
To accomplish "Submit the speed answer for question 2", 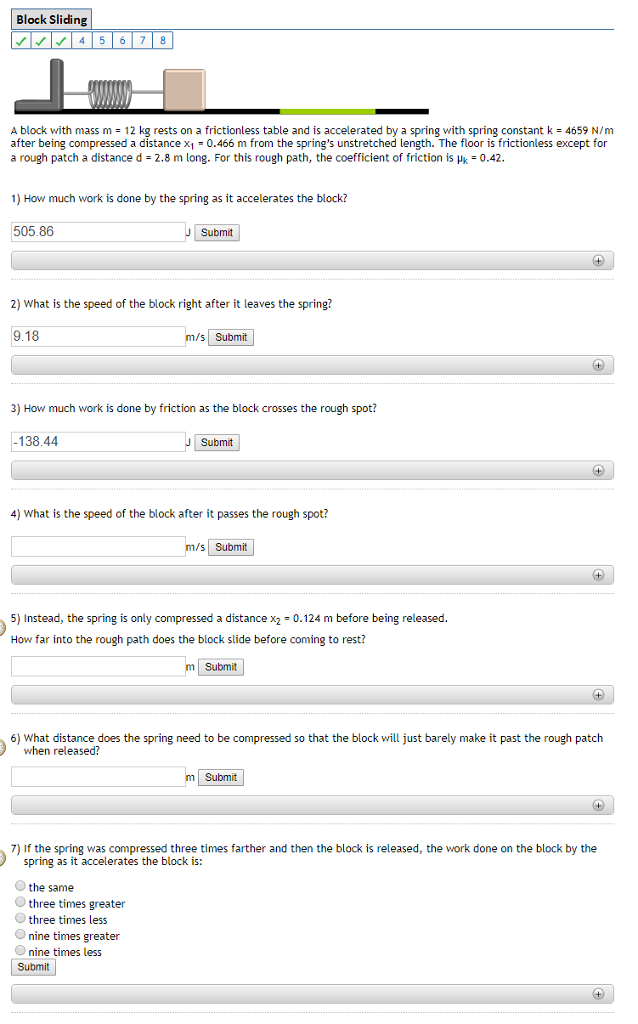I will click(230, 337).
